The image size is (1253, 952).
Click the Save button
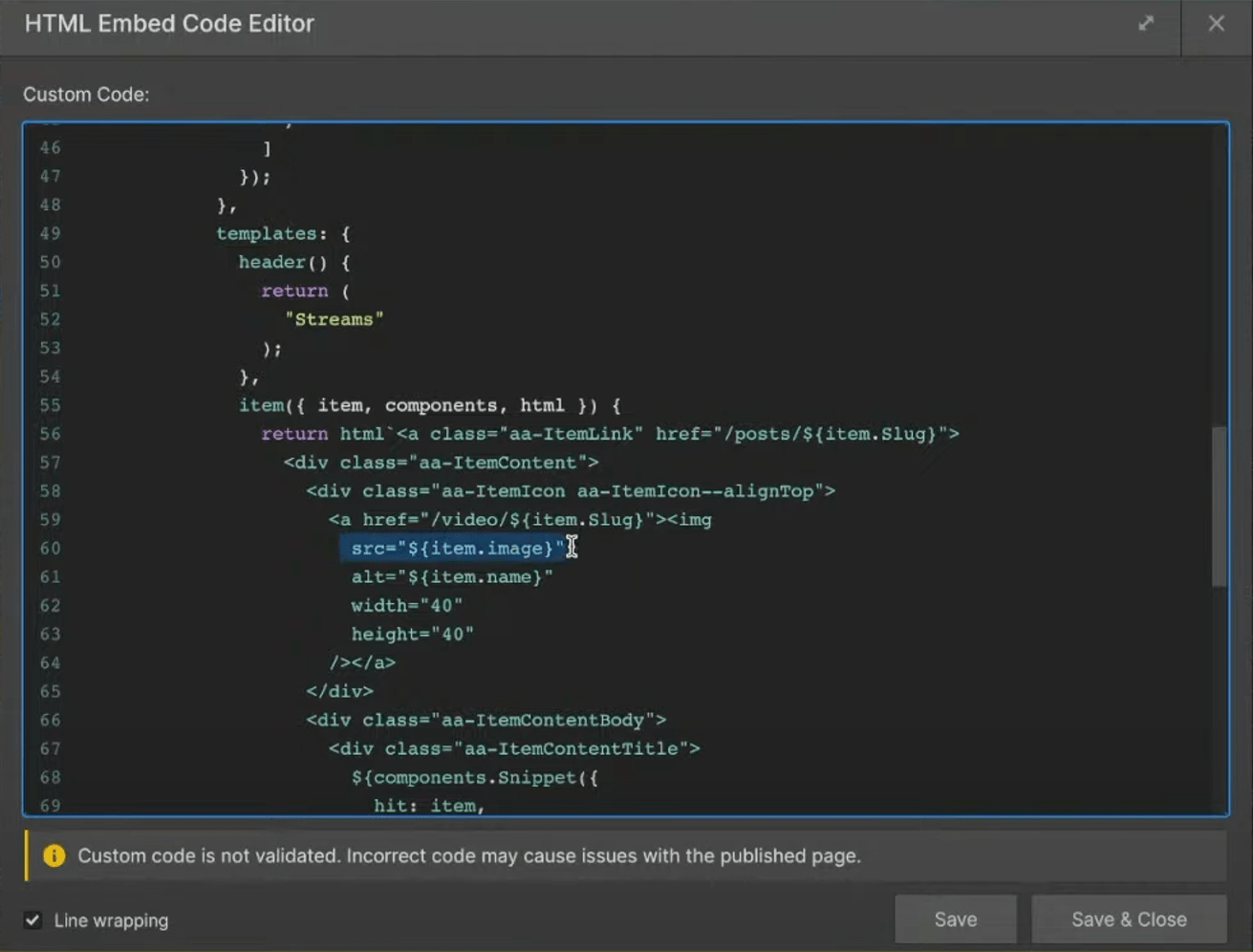954,919
